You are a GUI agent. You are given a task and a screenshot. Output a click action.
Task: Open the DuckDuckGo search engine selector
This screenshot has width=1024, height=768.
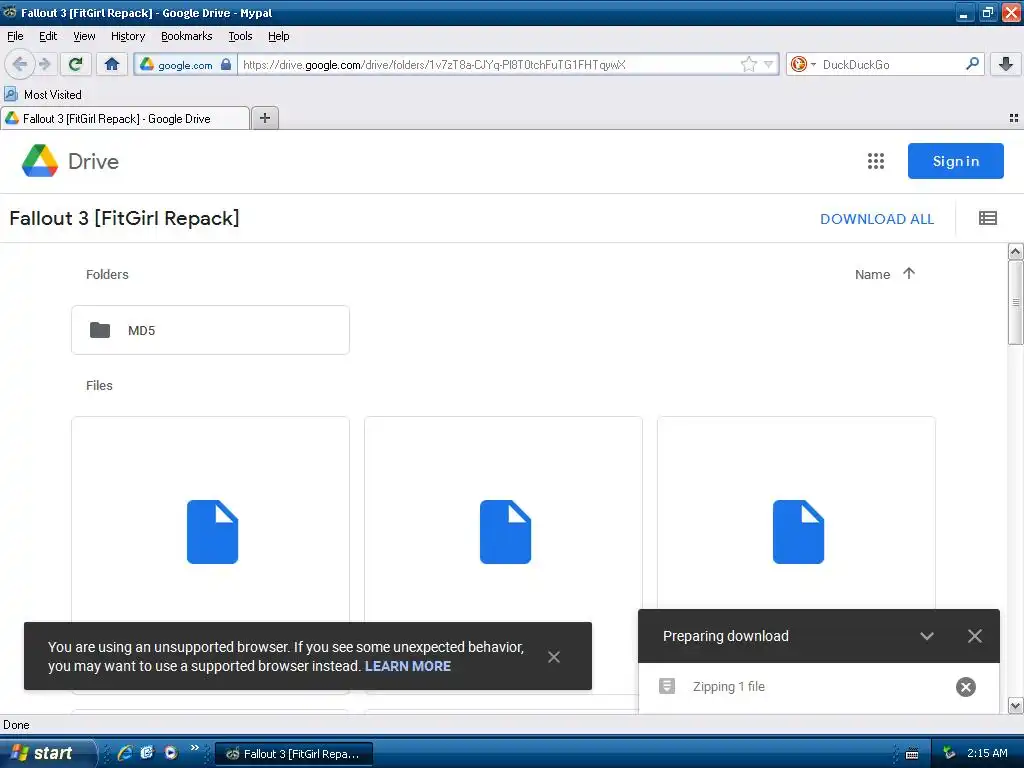point(803,64)
